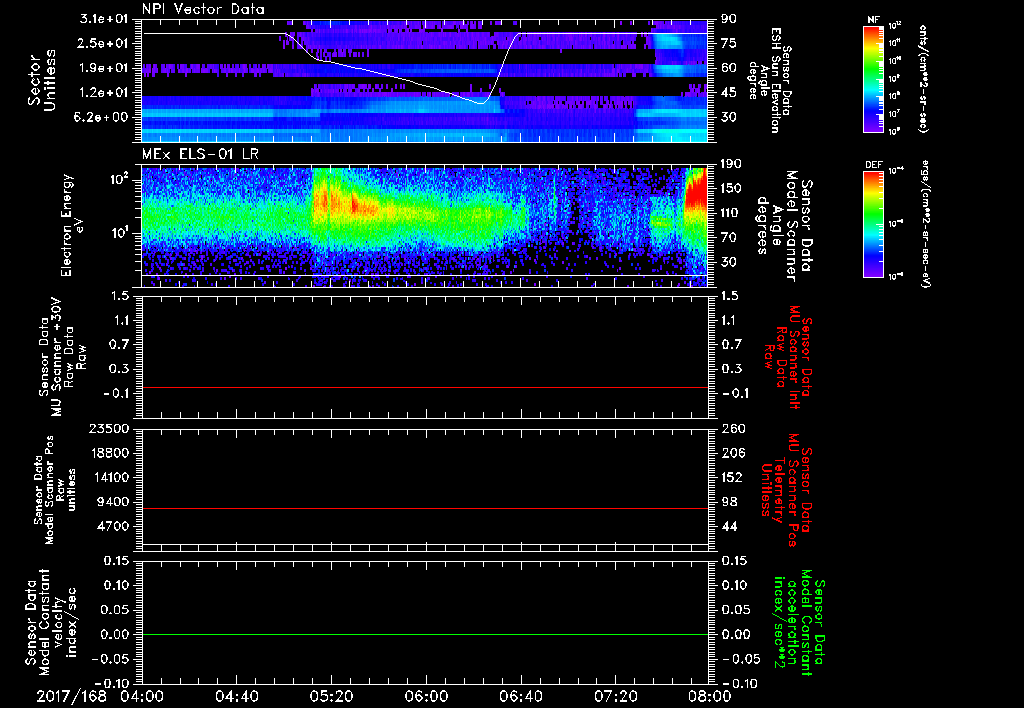Click the NF color scale bar
The width and height of the screenshot is (1024, 708).
coord(871,80)
